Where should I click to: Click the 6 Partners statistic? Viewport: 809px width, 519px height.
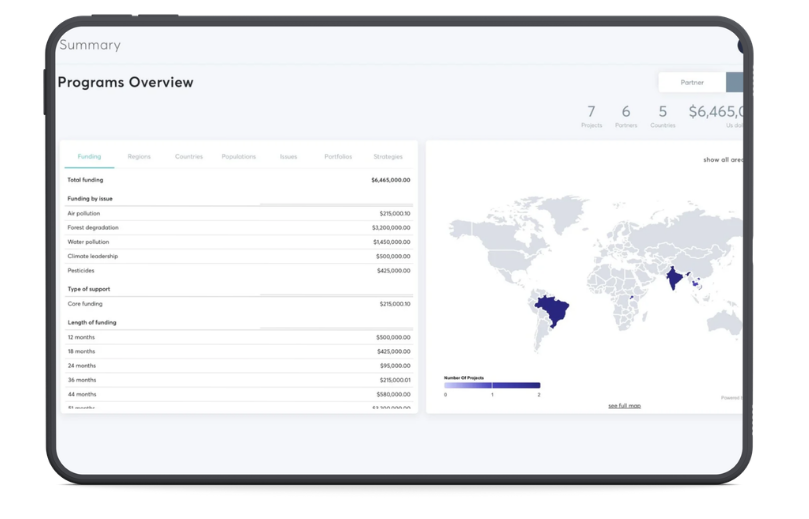coord(626,116)
